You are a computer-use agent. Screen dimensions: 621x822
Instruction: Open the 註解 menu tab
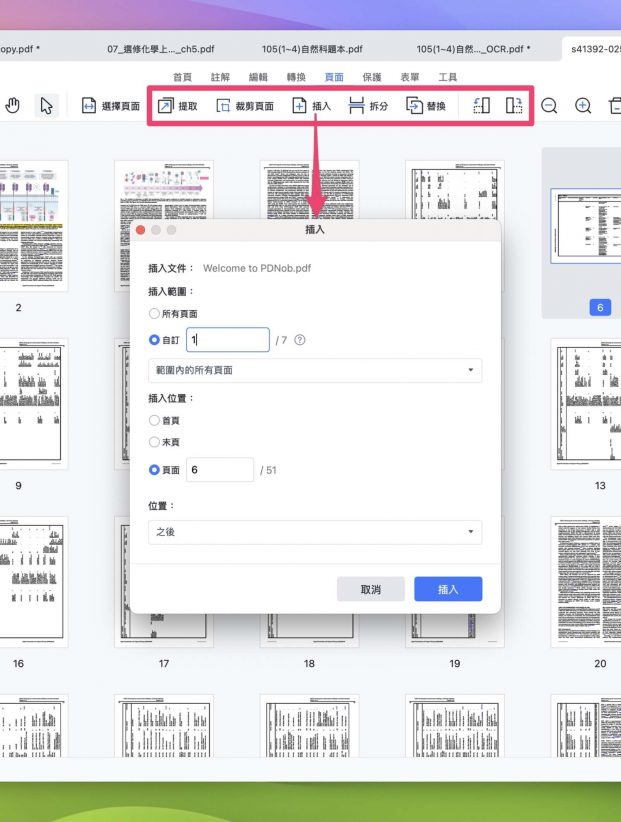(220, 77)
